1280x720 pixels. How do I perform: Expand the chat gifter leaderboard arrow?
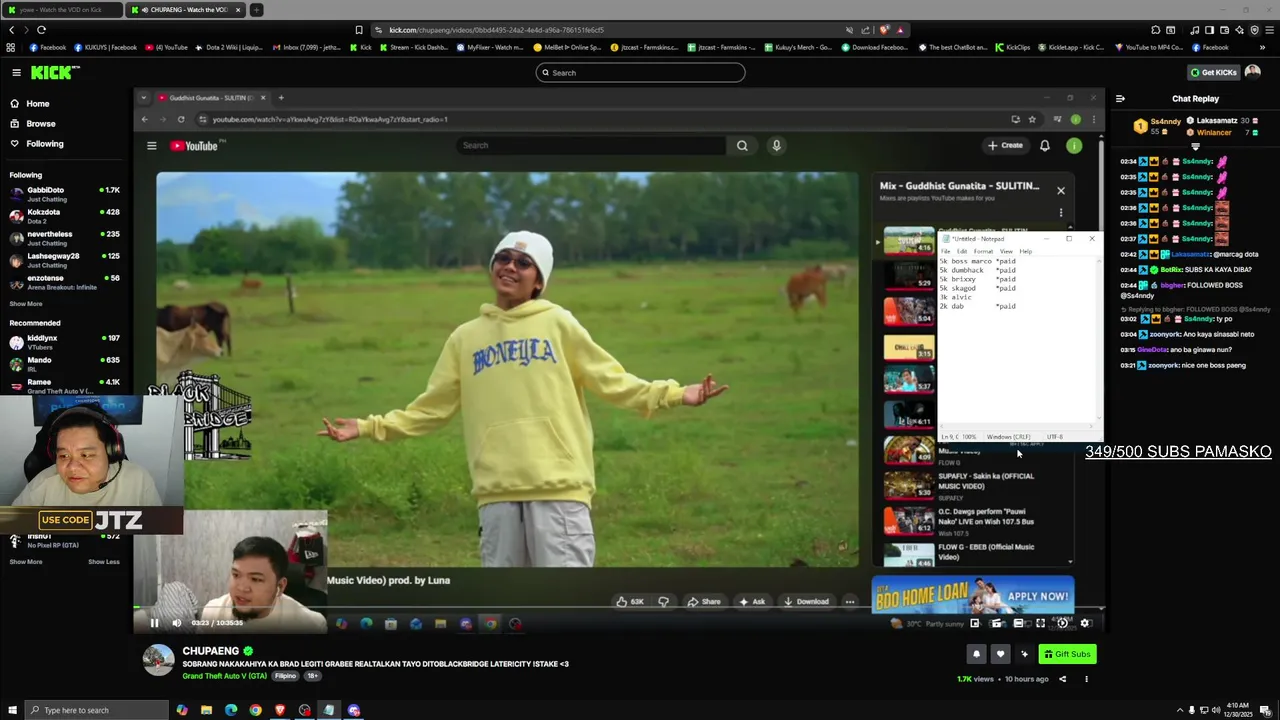1195,146
